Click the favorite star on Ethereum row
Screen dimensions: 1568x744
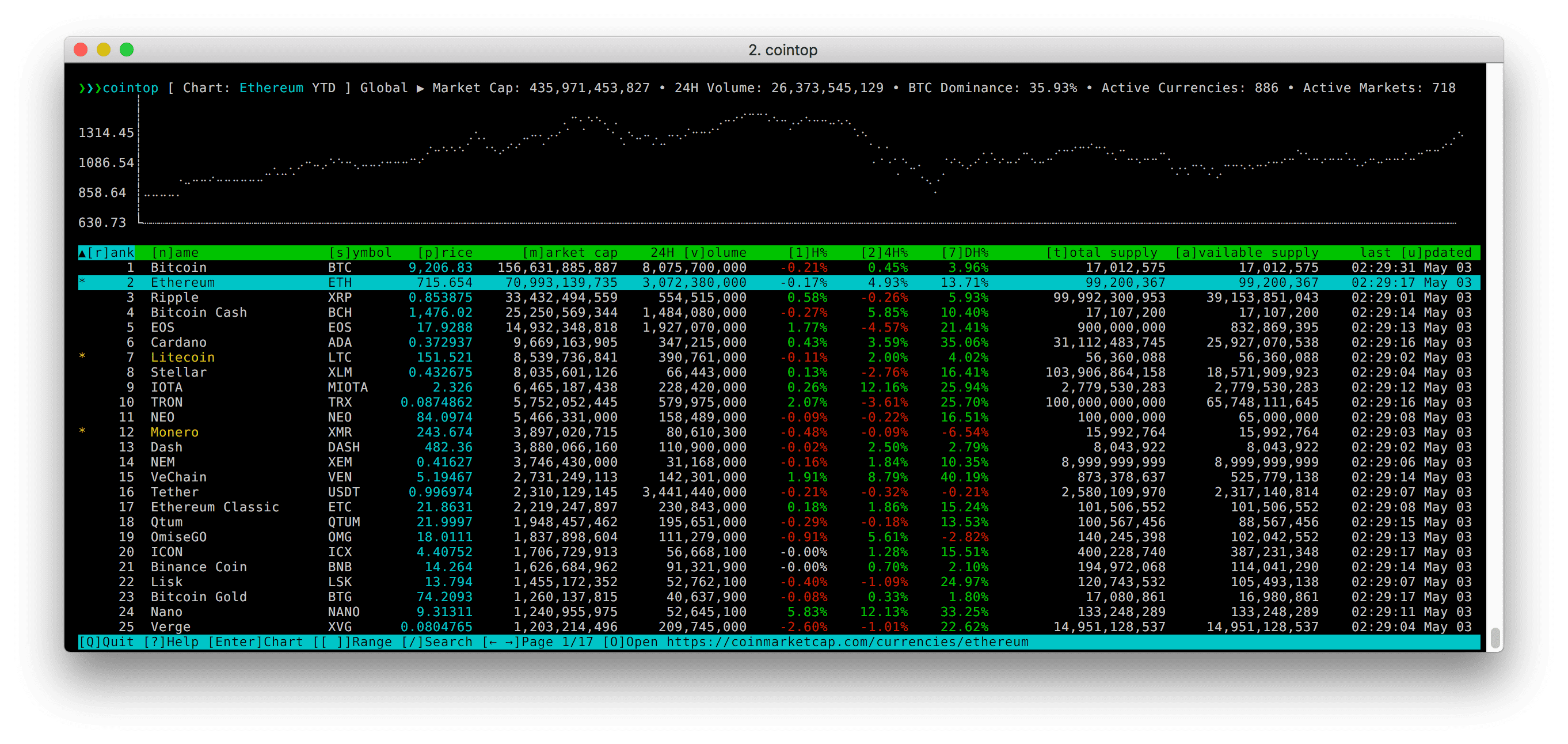pyautogui.click(x=82, y=281)
